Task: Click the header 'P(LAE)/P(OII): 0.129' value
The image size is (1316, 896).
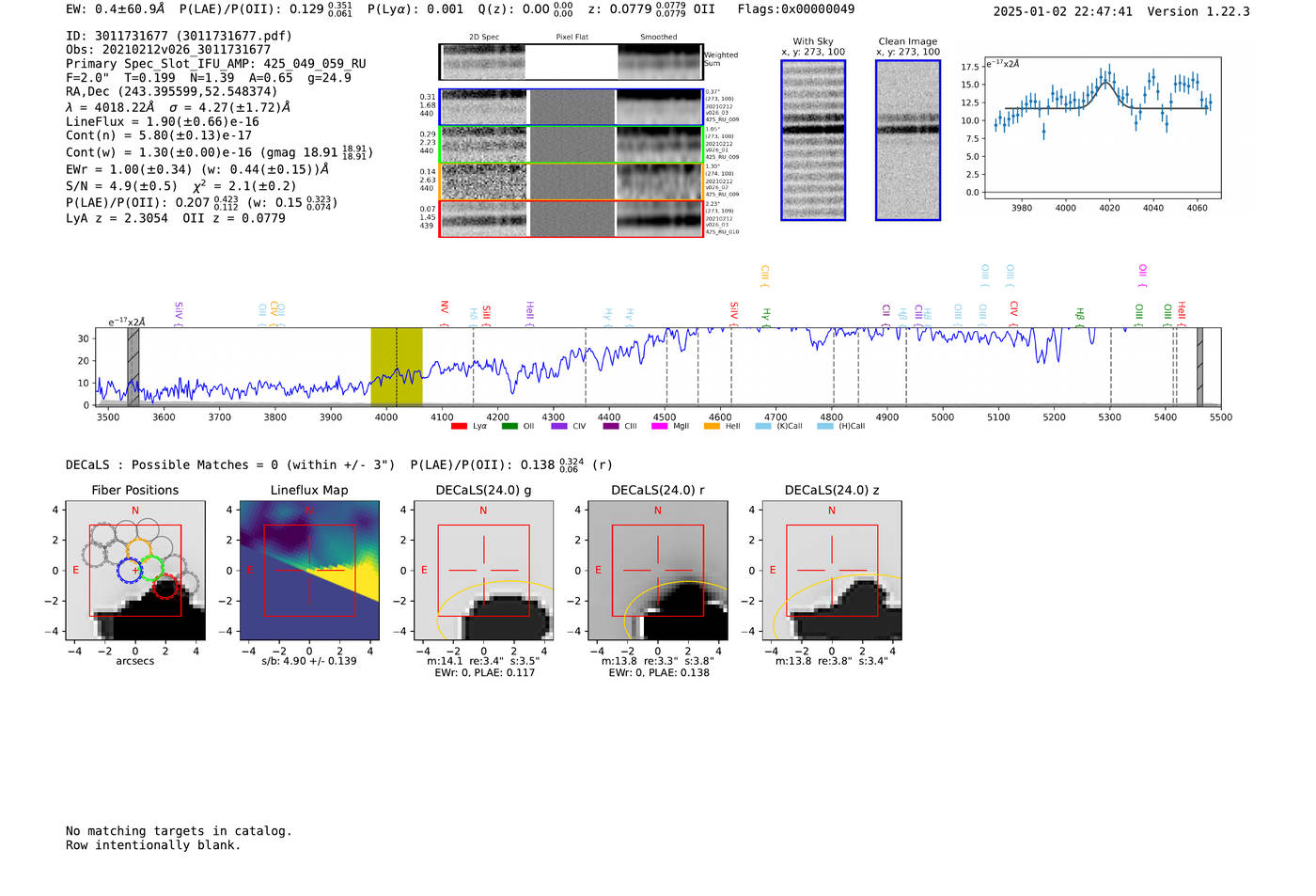Action: (266, 9)
